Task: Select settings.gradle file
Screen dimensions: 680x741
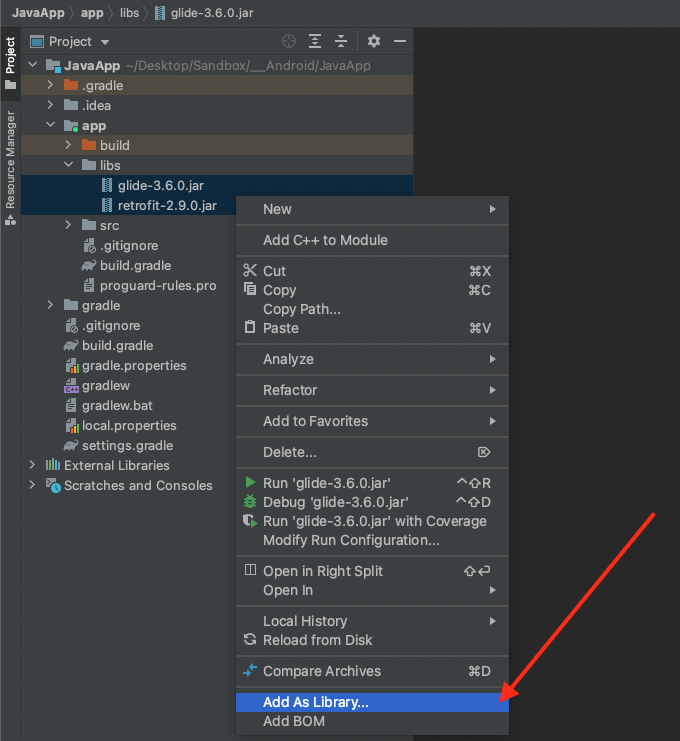Action: pos(127,445)
